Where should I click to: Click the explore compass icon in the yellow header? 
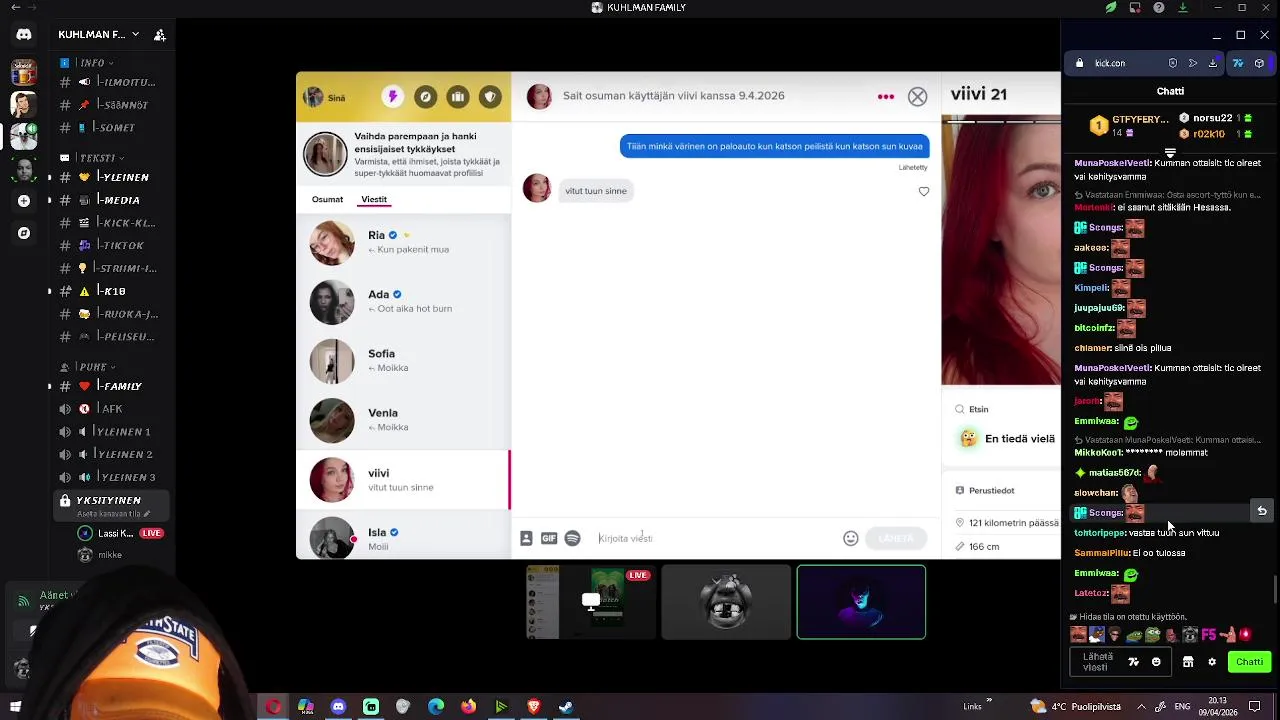(425, 97)
